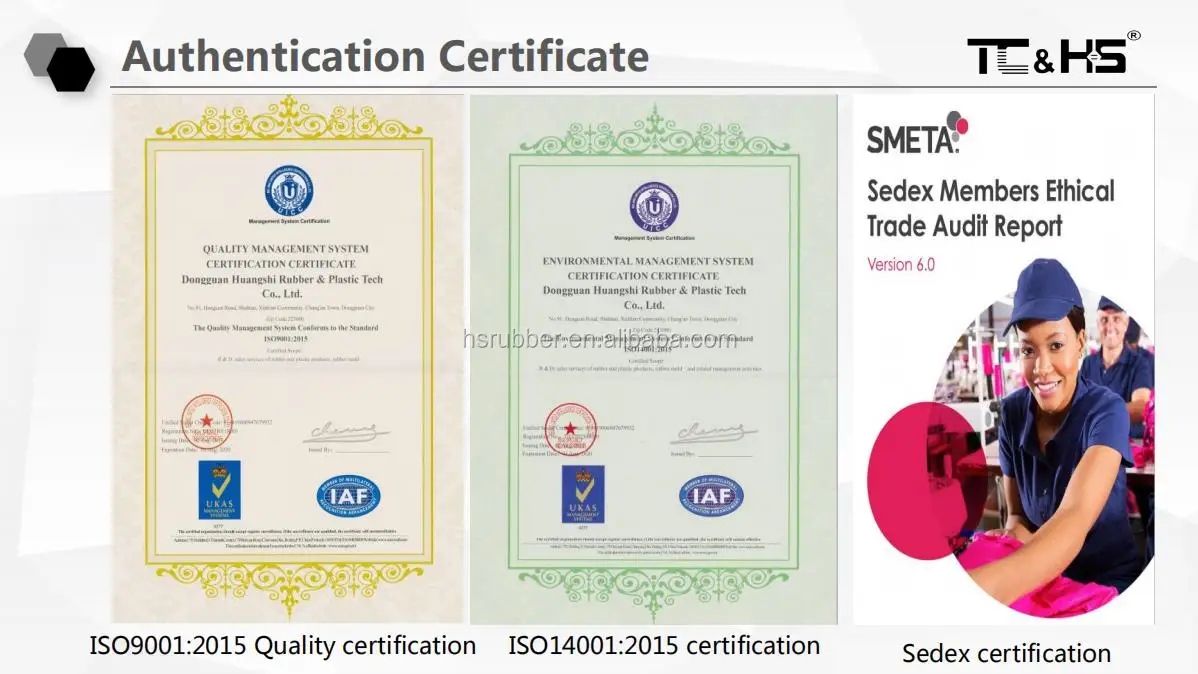Click the UKAS logo on the environmental certificate
This screenshot has height=674, width=1198.
tap(583, 494)
